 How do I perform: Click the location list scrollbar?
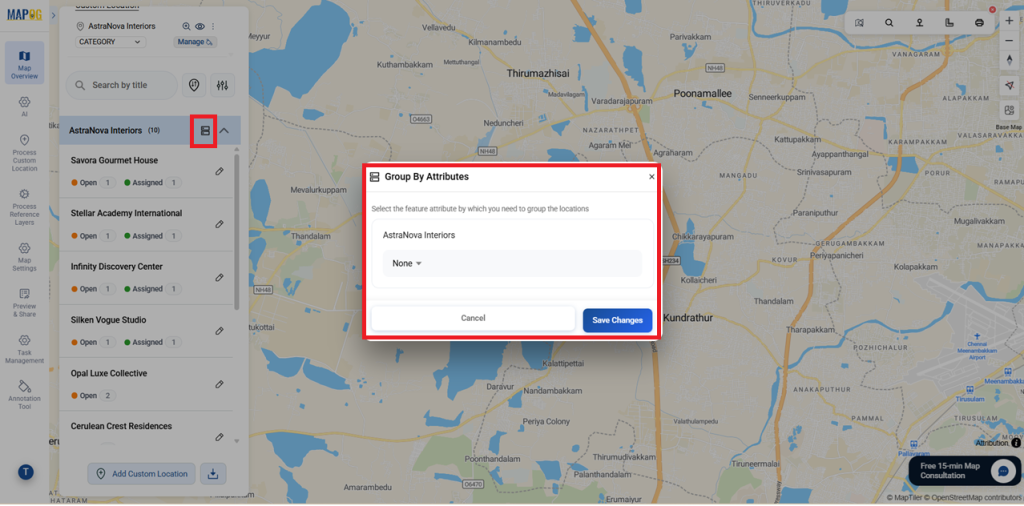point(236,232)
